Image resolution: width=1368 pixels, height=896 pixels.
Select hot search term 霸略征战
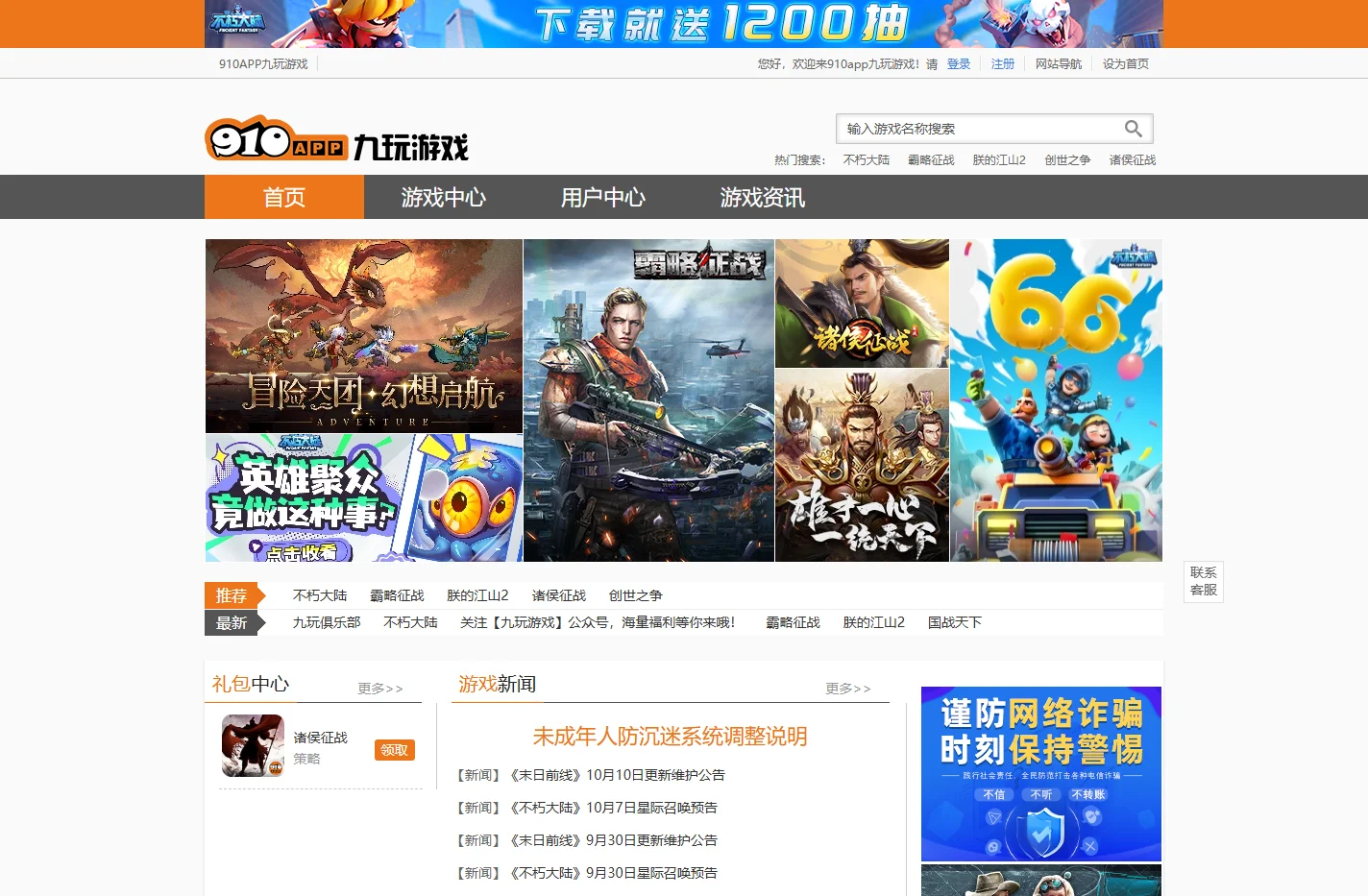(931, 160)
